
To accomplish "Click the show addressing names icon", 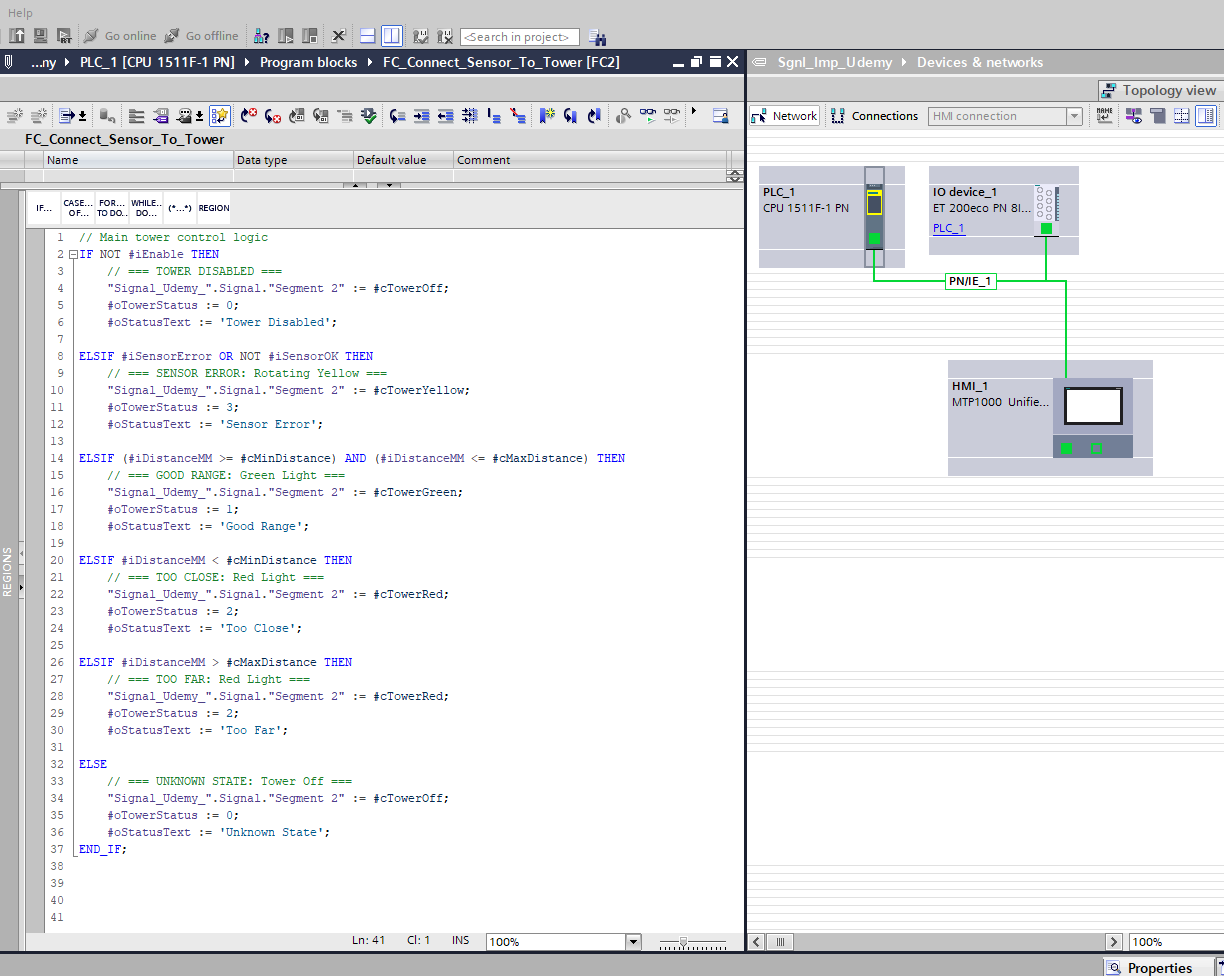I will point(1104,116).
